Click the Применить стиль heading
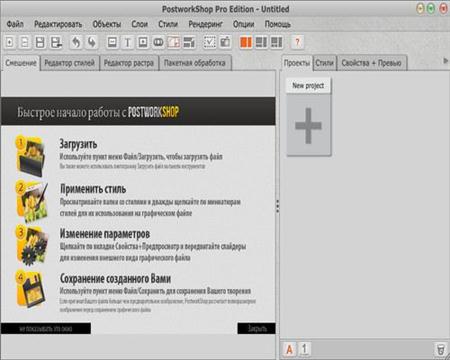The width and height of the screenshot is (450, 360). 93,189
